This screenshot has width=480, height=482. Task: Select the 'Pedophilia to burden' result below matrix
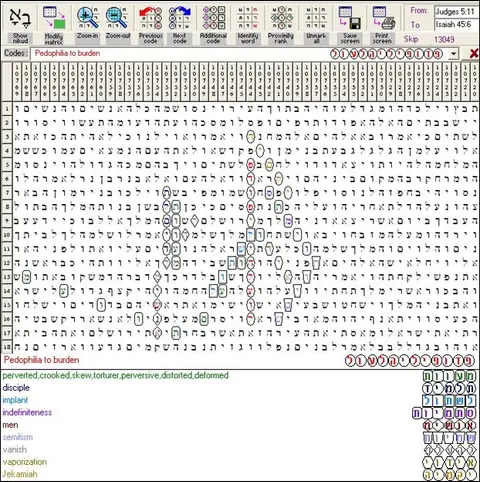tap(41, 360)
